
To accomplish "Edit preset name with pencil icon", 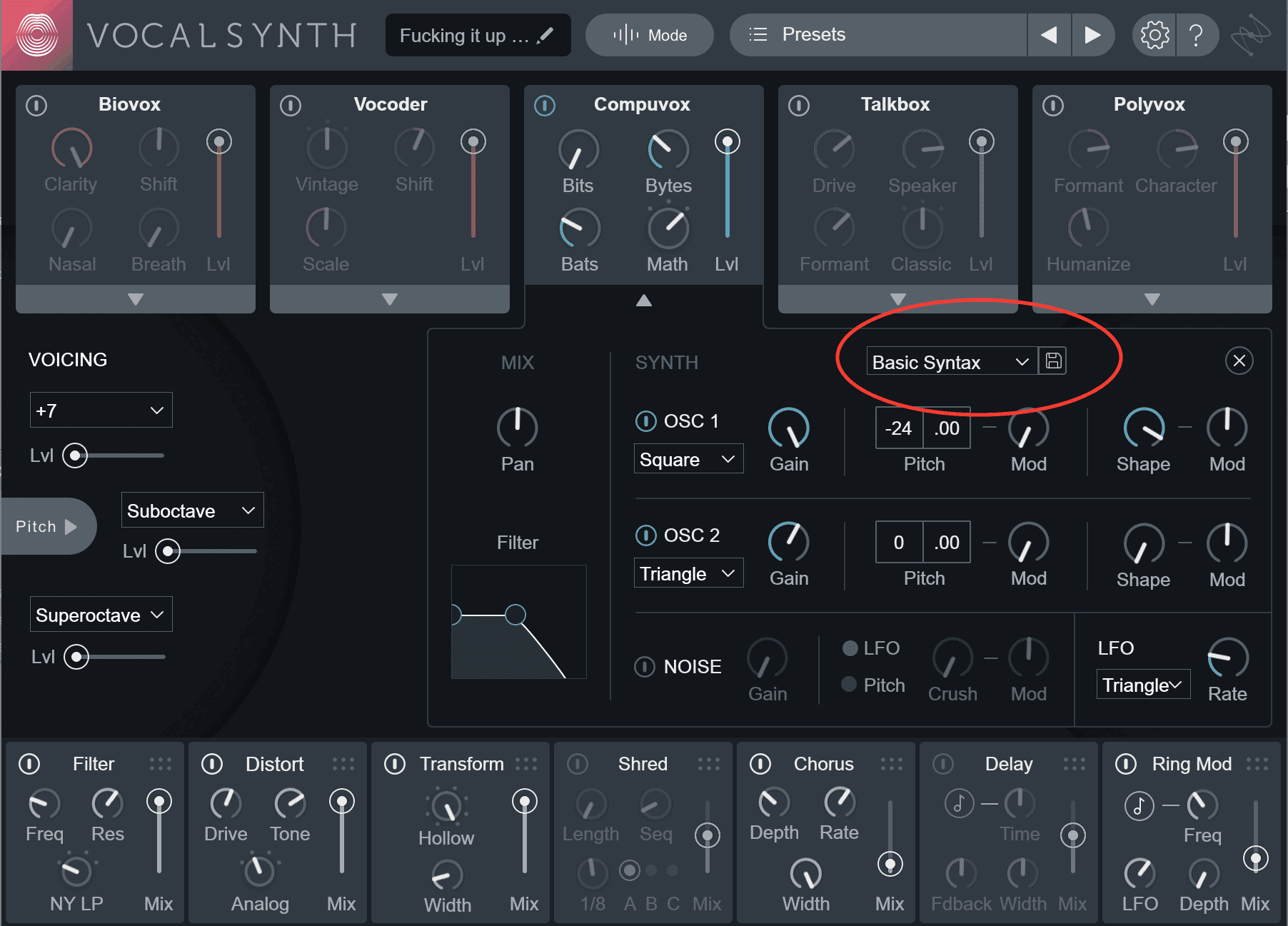I will [x=545, y=35].
